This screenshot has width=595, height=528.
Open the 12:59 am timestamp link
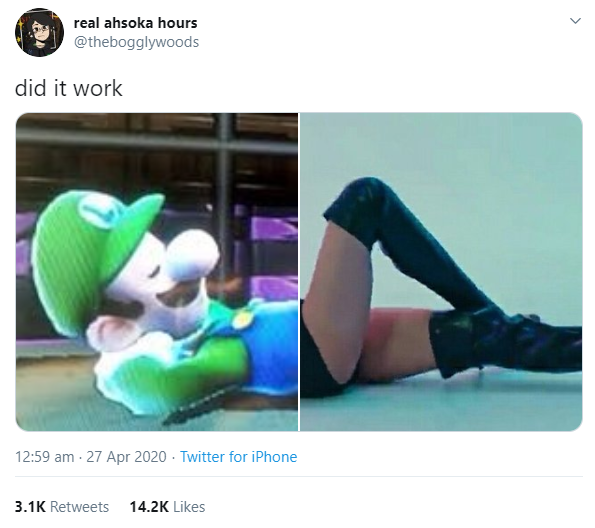tap(45, 457)
